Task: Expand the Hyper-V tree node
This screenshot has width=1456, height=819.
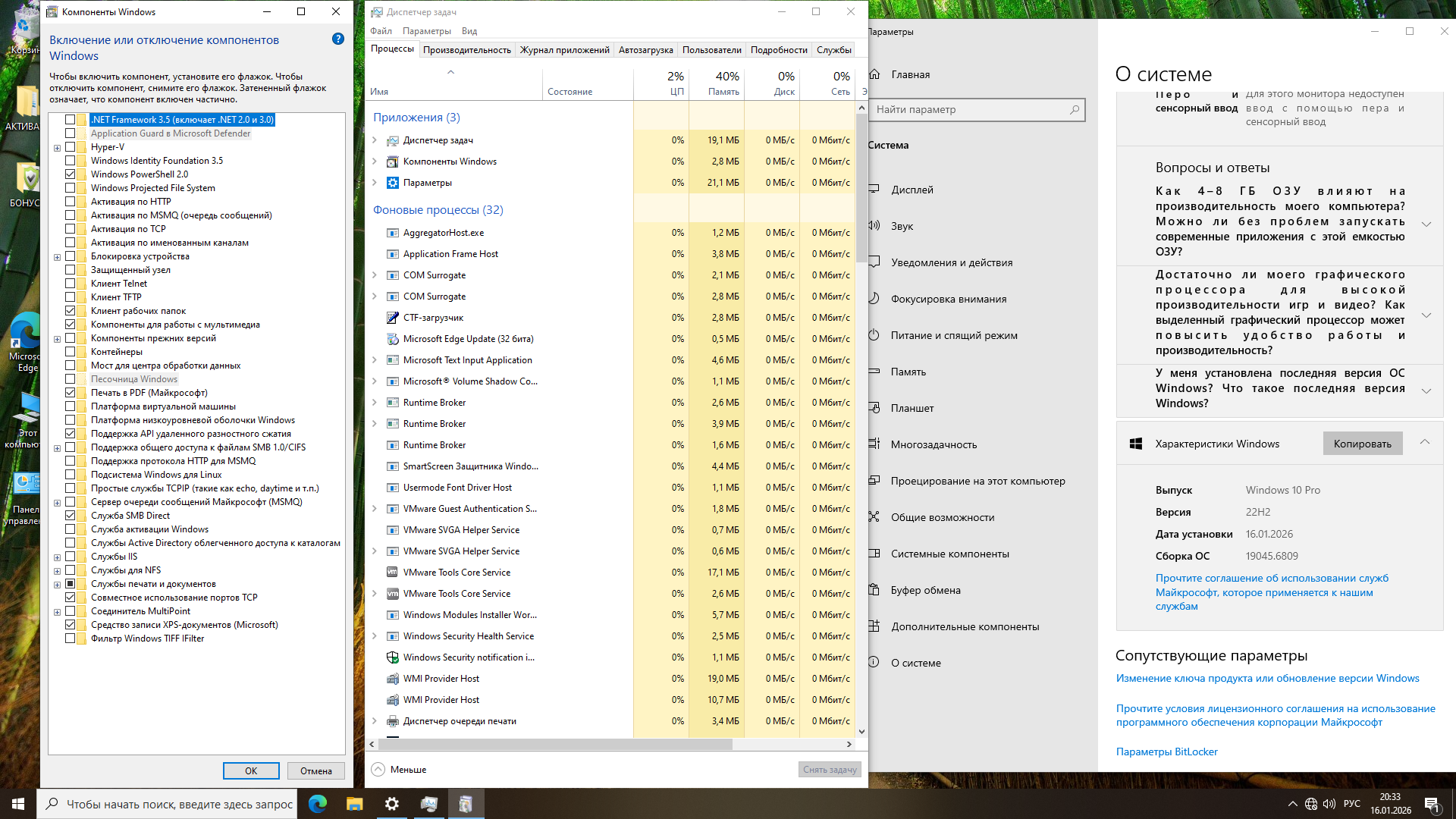Action: pyautogui.click(x=57, y=148)
